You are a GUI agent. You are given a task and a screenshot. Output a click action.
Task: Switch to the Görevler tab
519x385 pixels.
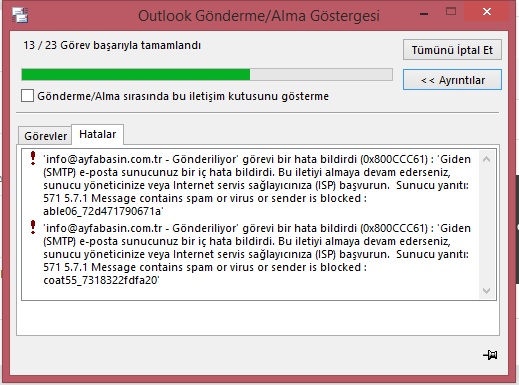click(x=45, y=136)
